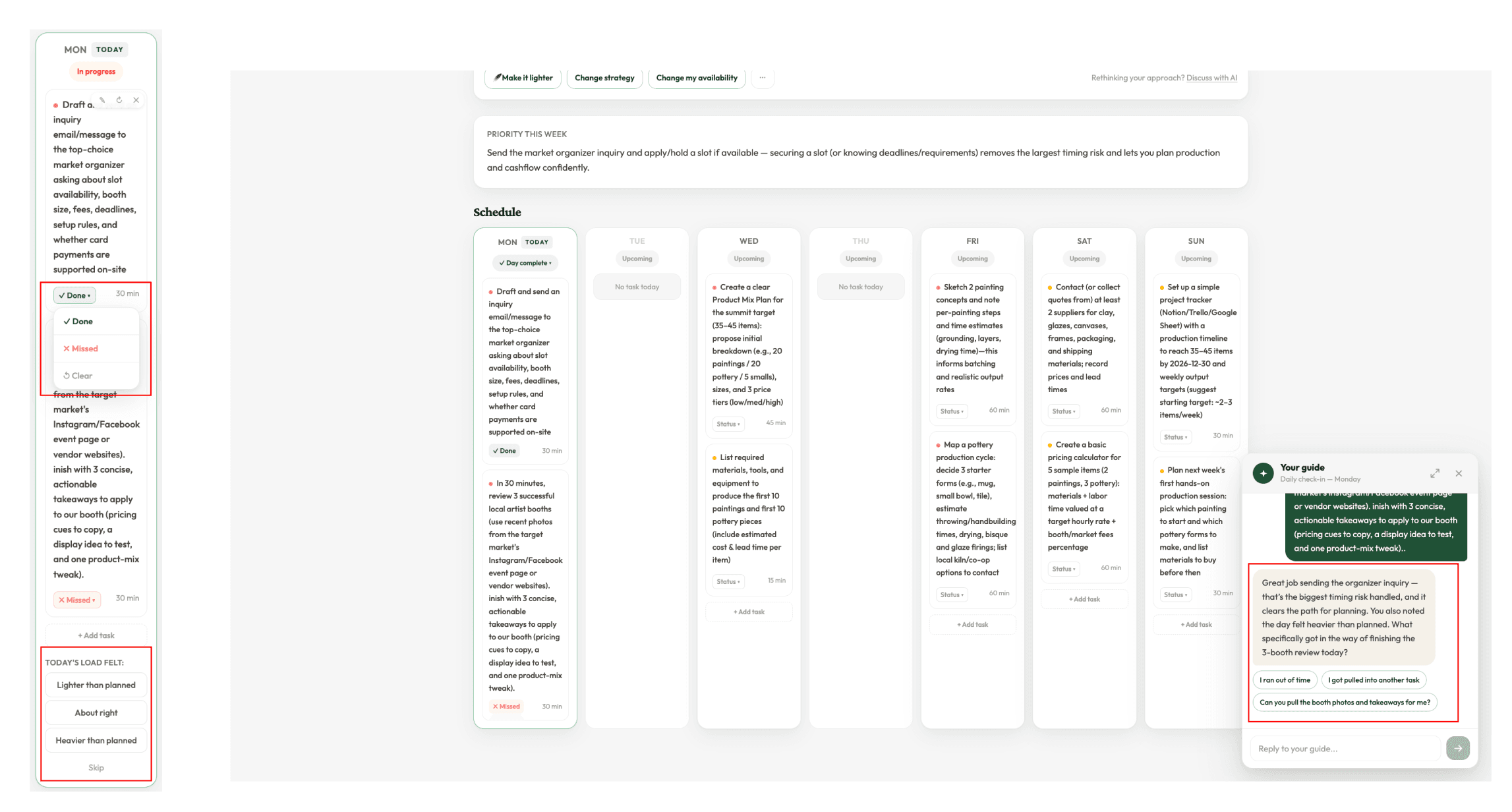
Task: Open Status for List required materials task
Action: 728,581
